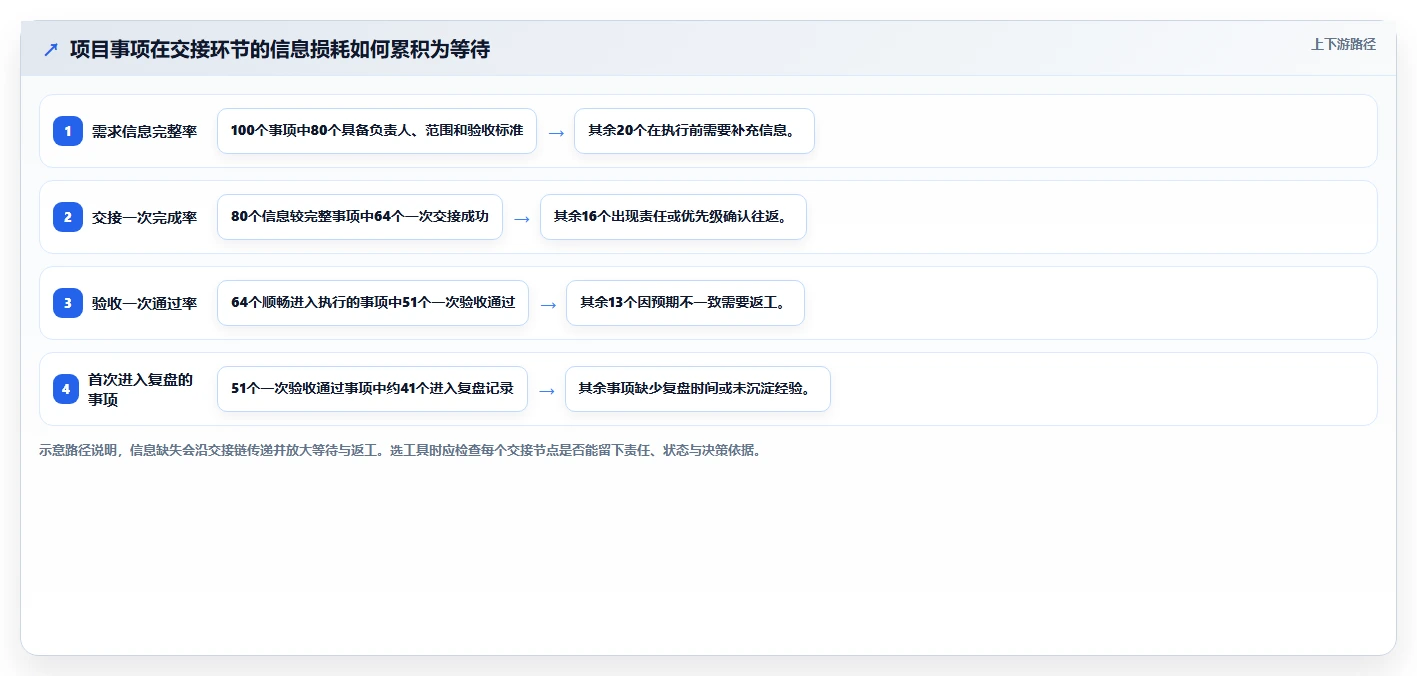Select the box 51个一次验收通过事项中约41个进入复盘记录

coord(372,389)
